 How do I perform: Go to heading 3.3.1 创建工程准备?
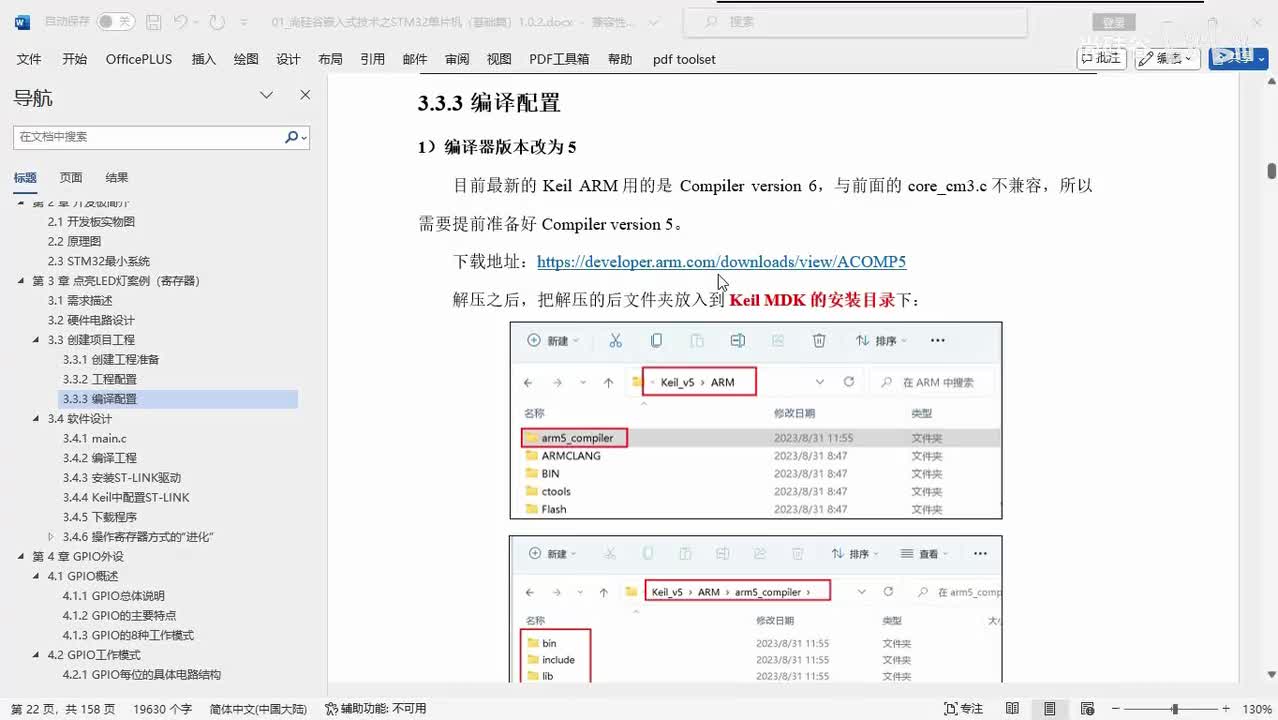pos(111,359)
